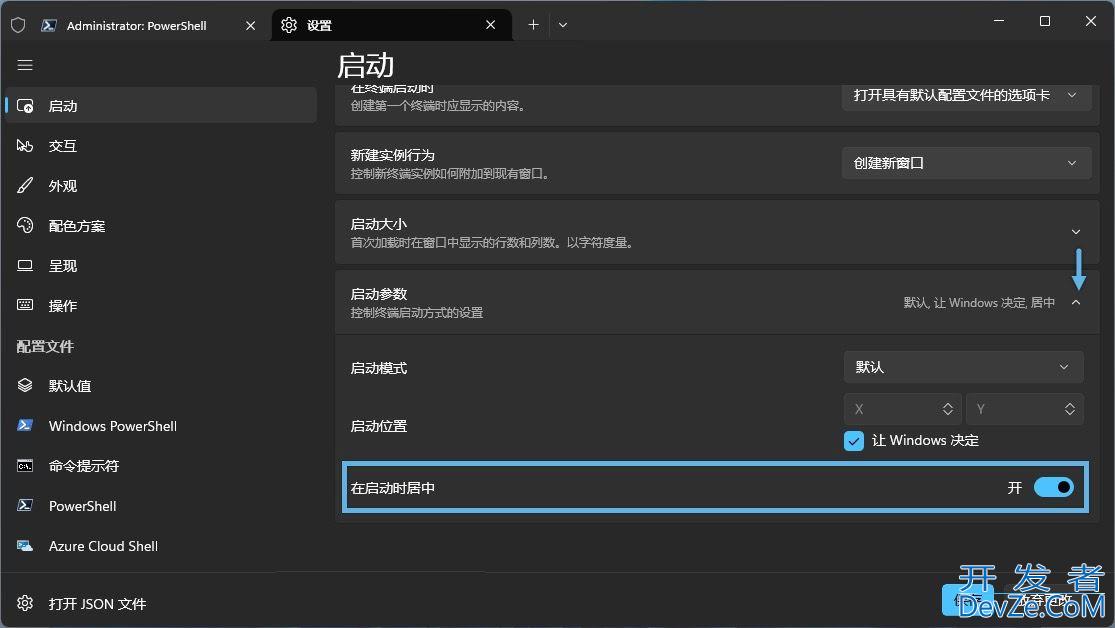Expand the 启动大小 section
This screenshot has width=1115, height=628.
click(x=1075, y=232)
